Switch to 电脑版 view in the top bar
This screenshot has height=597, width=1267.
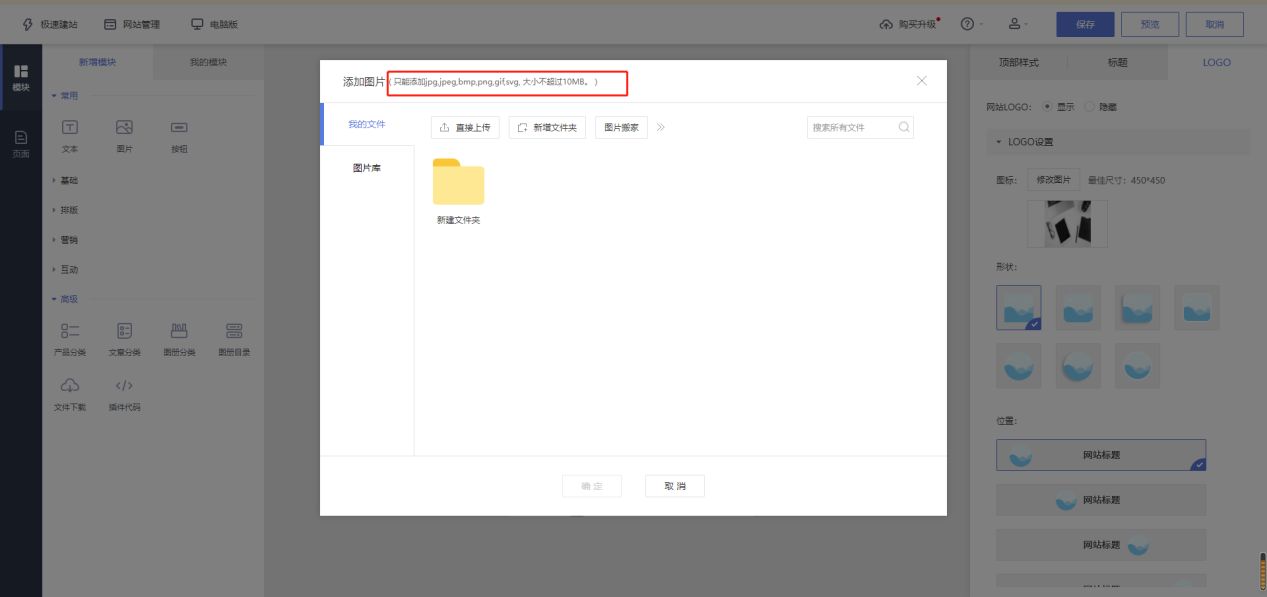point(214,24)
